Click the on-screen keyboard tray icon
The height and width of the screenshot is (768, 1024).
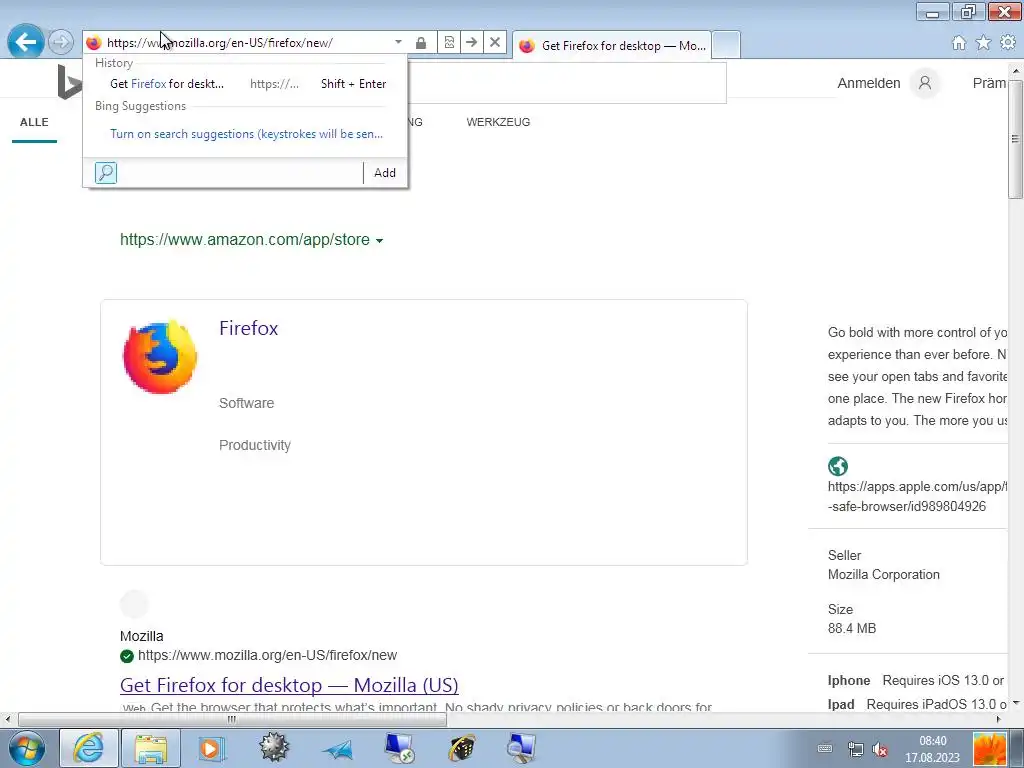tap(825, 748)
